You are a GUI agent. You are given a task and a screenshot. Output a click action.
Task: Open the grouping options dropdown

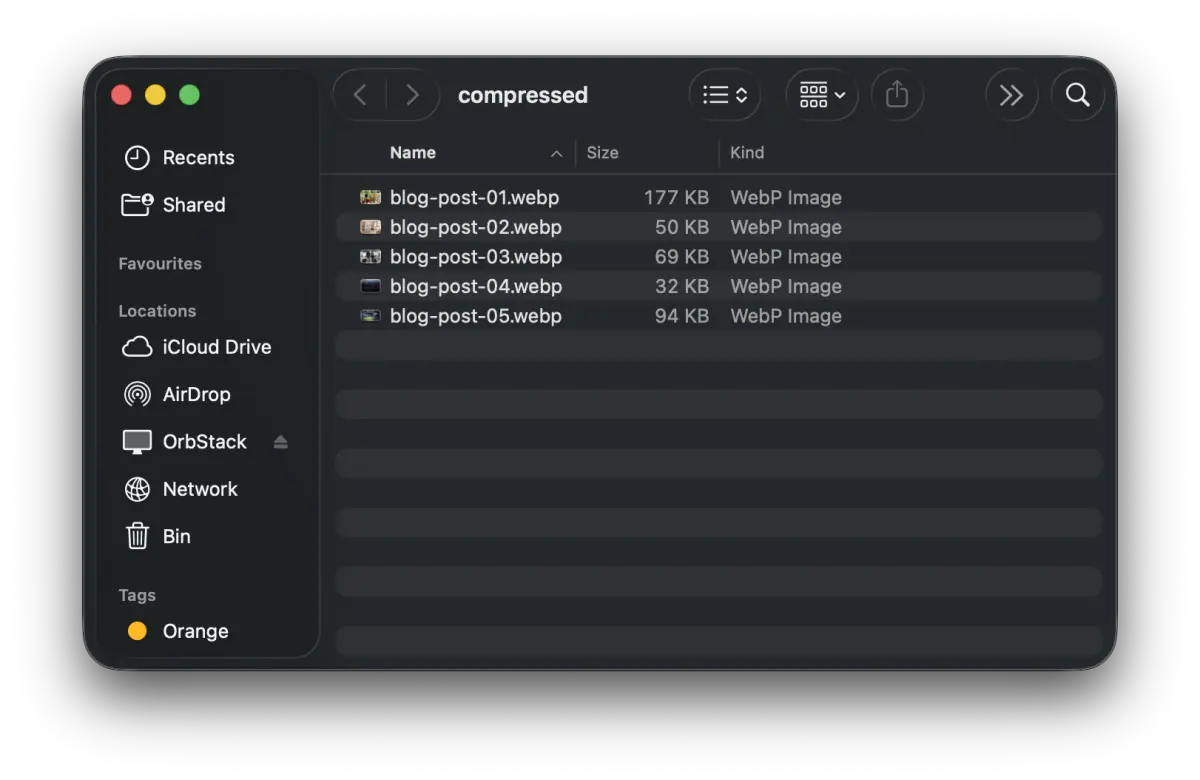coord(820,94)
